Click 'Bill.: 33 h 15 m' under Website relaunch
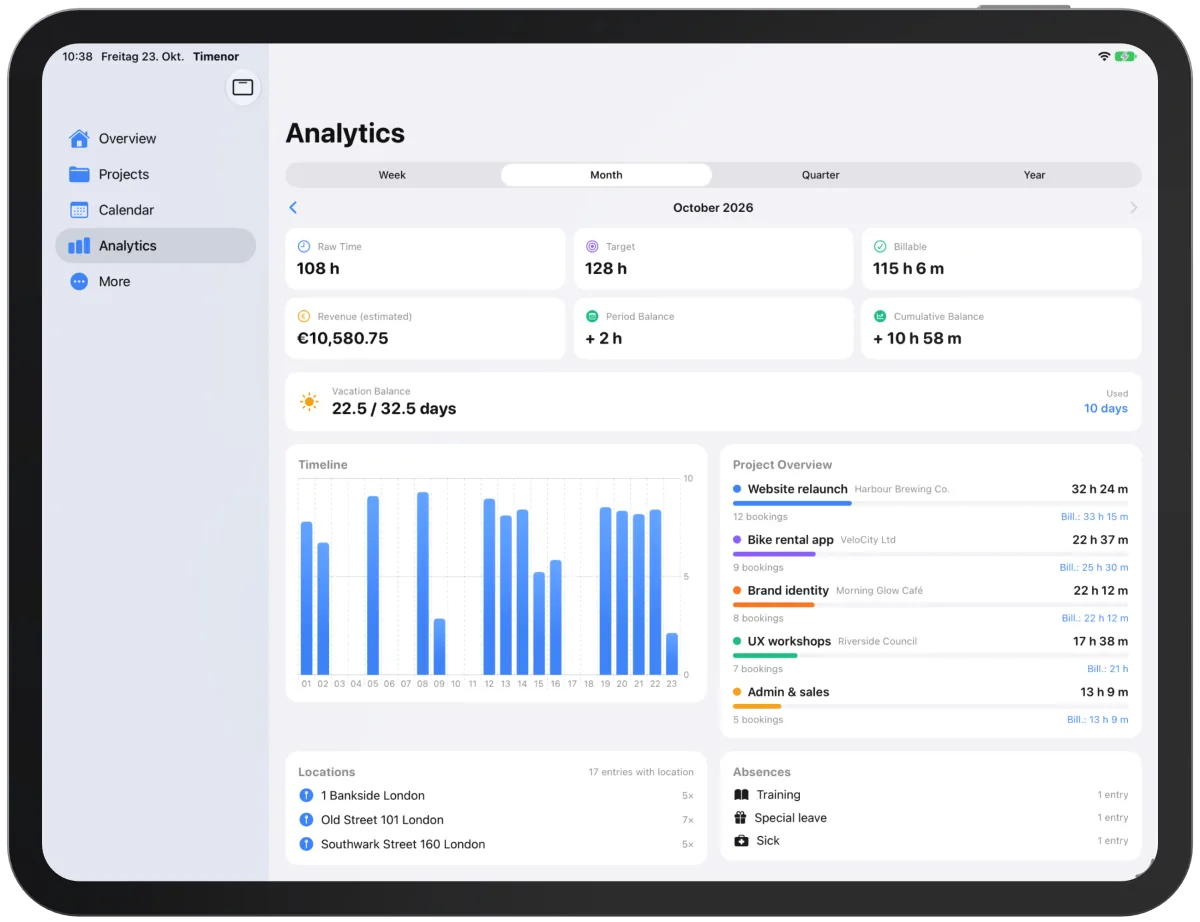 [x=1094, y=517]
